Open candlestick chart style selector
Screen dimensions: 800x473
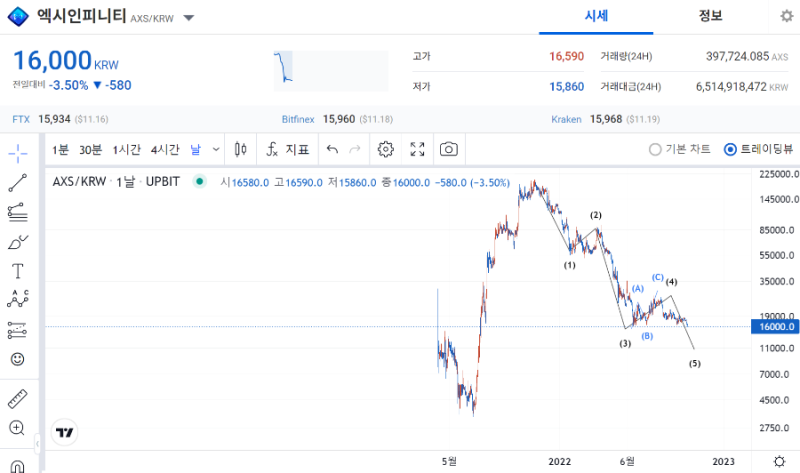[241, 149]
